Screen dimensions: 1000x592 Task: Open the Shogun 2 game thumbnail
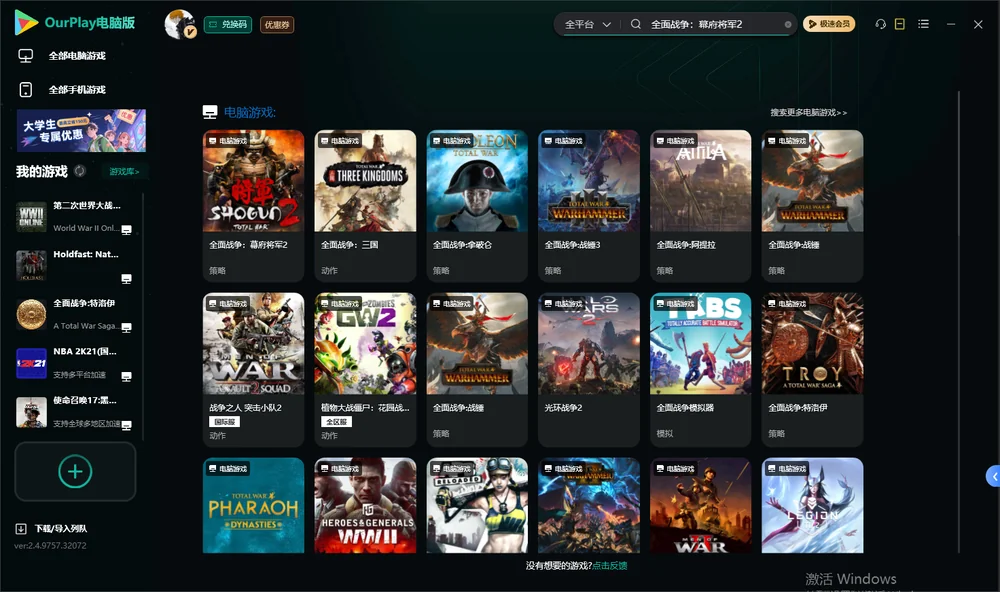[x=253, y=181]
